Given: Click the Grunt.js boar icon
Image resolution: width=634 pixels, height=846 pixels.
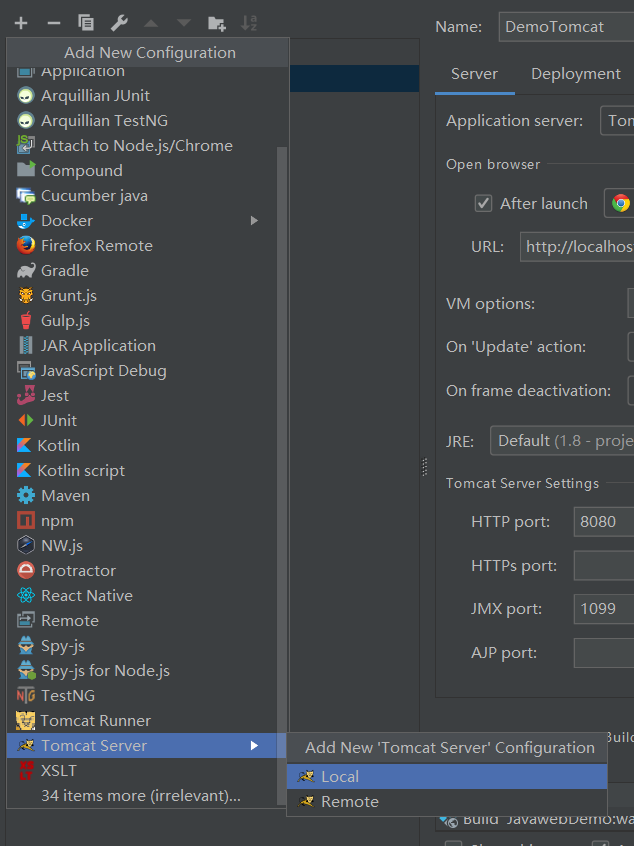Looking at the screenshot, I should coord(25,295).
